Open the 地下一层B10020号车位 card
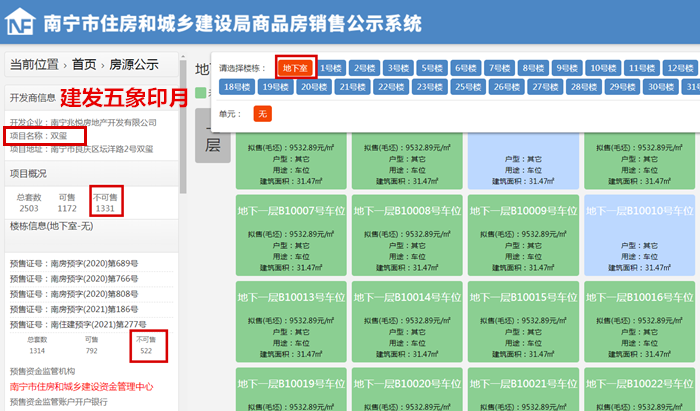 (407, 389)
